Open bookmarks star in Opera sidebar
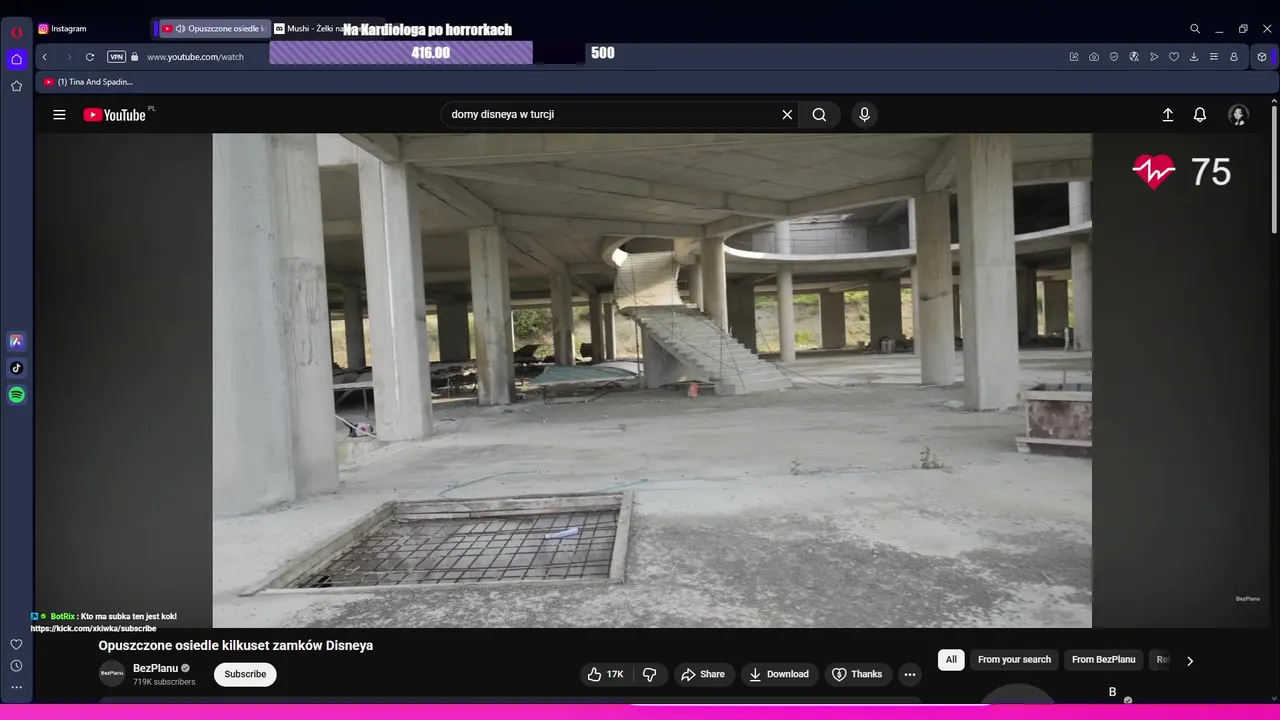Image resolution: width=1280 pixels, height=720 pixels. point(16,86)
